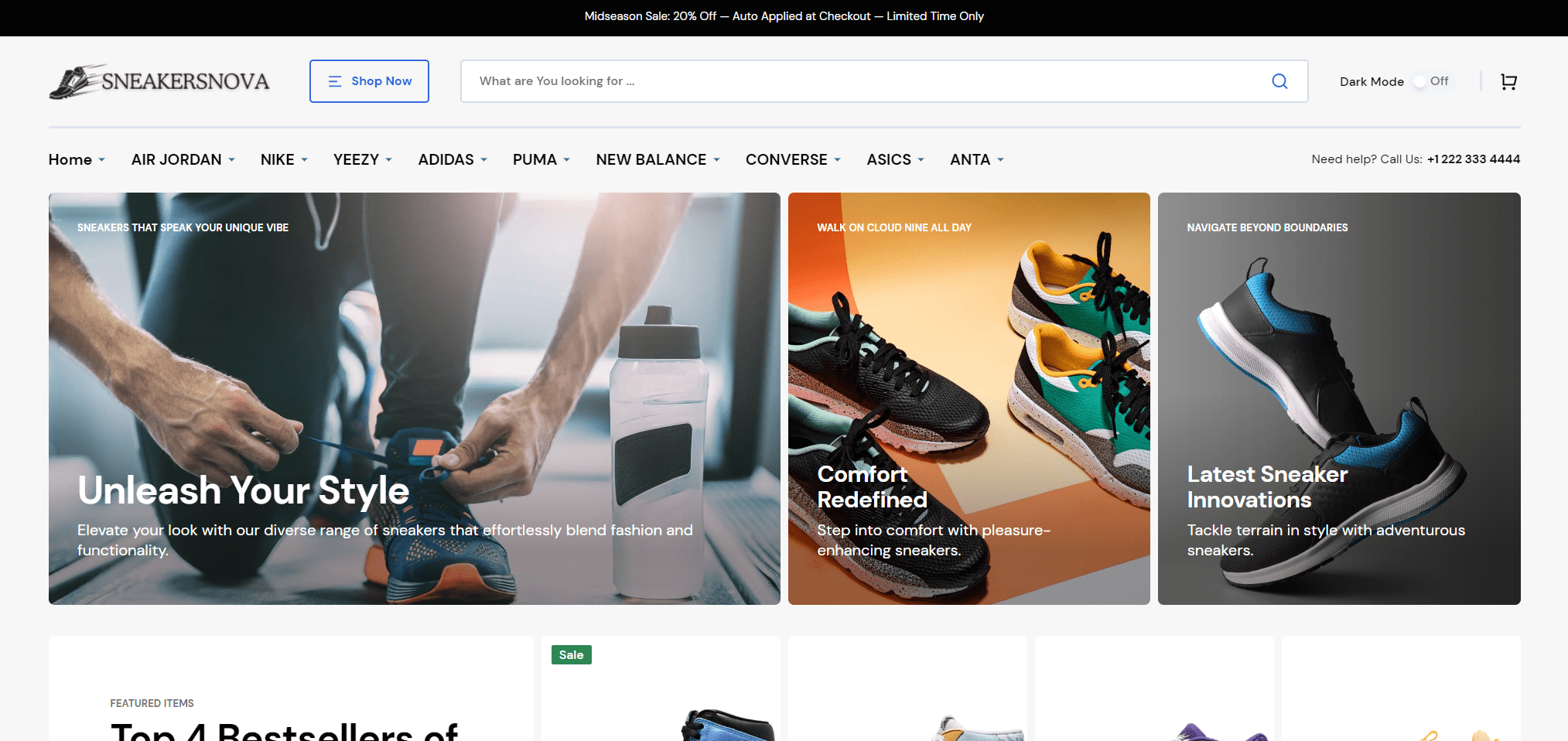Expand the NEW BALANCE dropdown arrow

716,160
